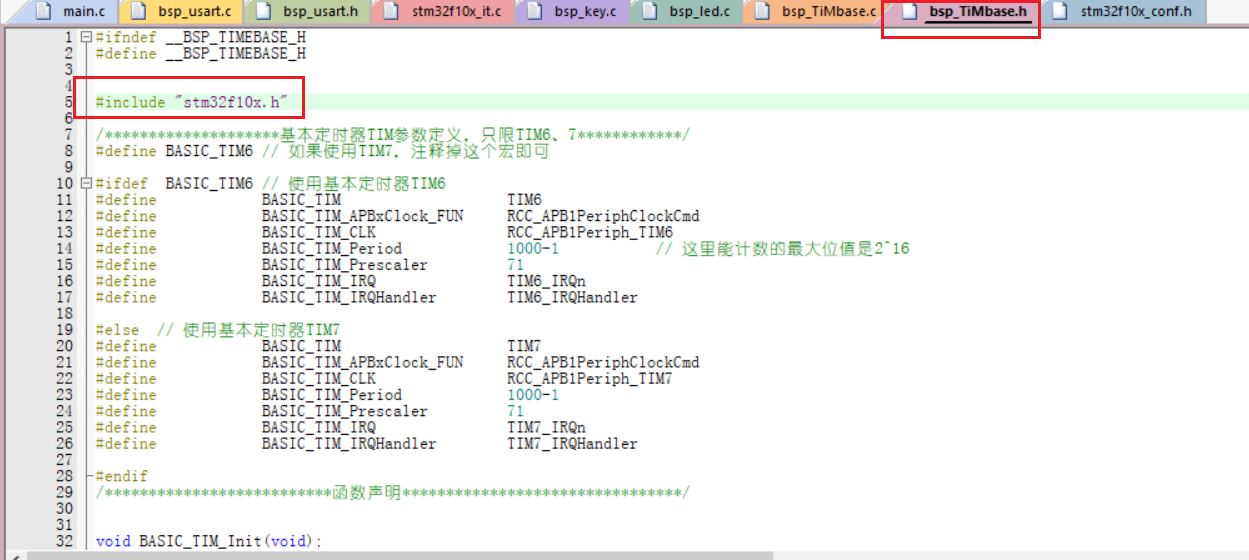Click file icon on bsp_TiMbase.h tab
Image resolution: width=1249 pixels, height=560 pixels.
pos(908,12)
